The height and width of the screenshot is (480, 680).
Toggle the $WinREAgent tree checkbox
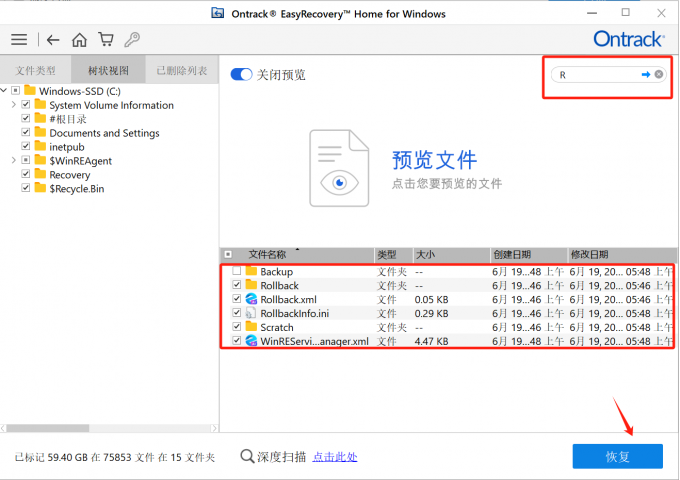click(26, 160)
